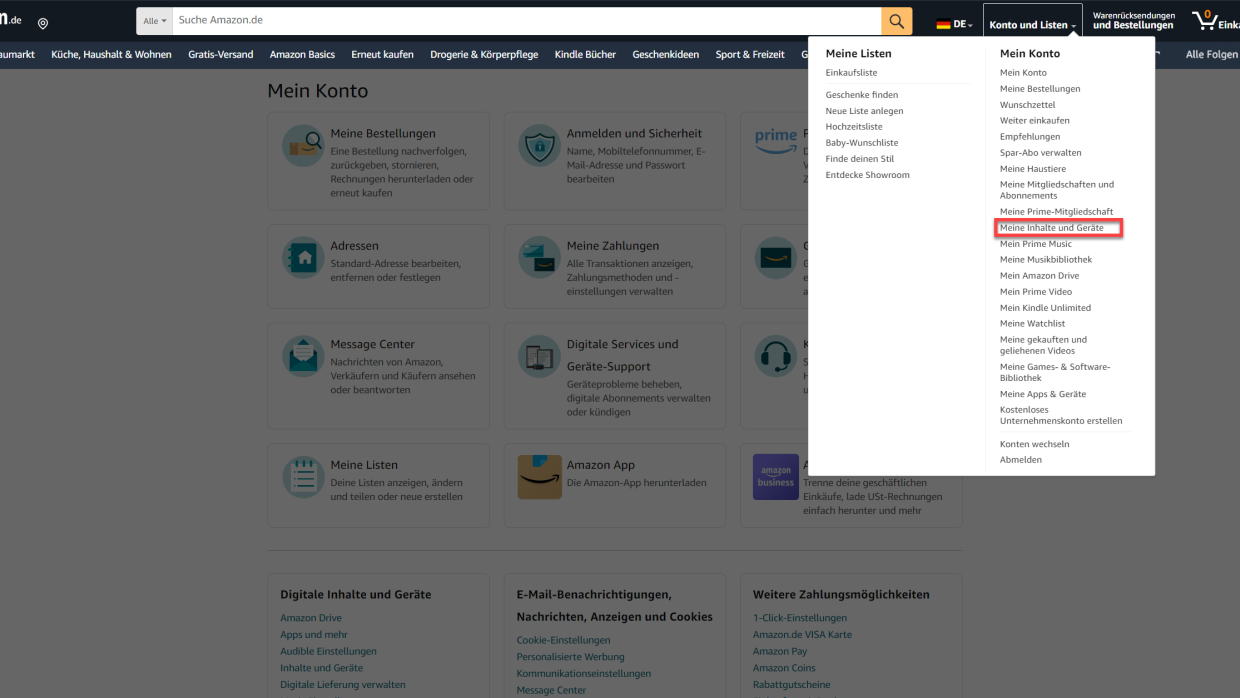Open the Amazon Pay link
The image size is (1240, 698).
[780, 651]
